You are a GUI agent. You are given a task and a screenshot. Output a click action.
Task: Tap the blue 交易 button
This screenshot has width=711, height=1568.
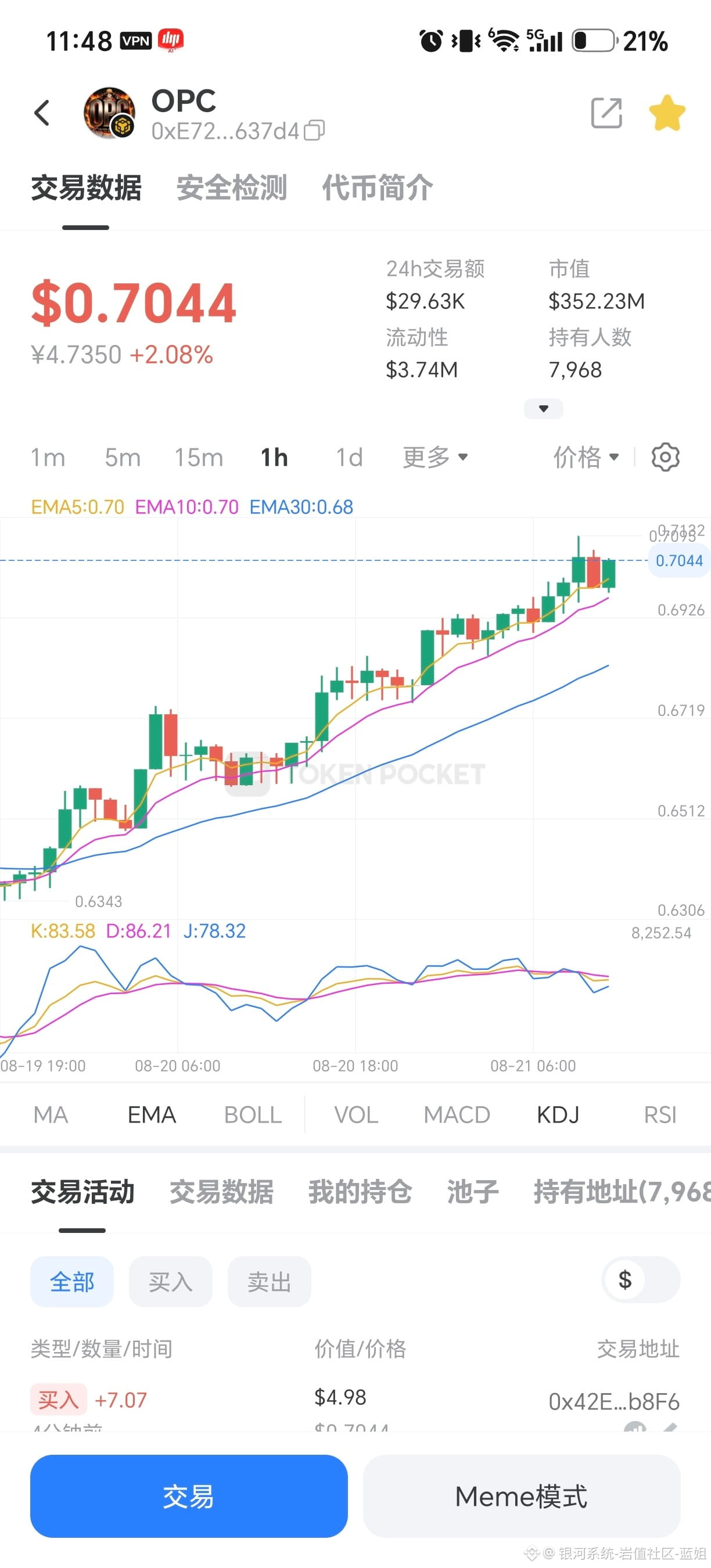(189, 1496)
